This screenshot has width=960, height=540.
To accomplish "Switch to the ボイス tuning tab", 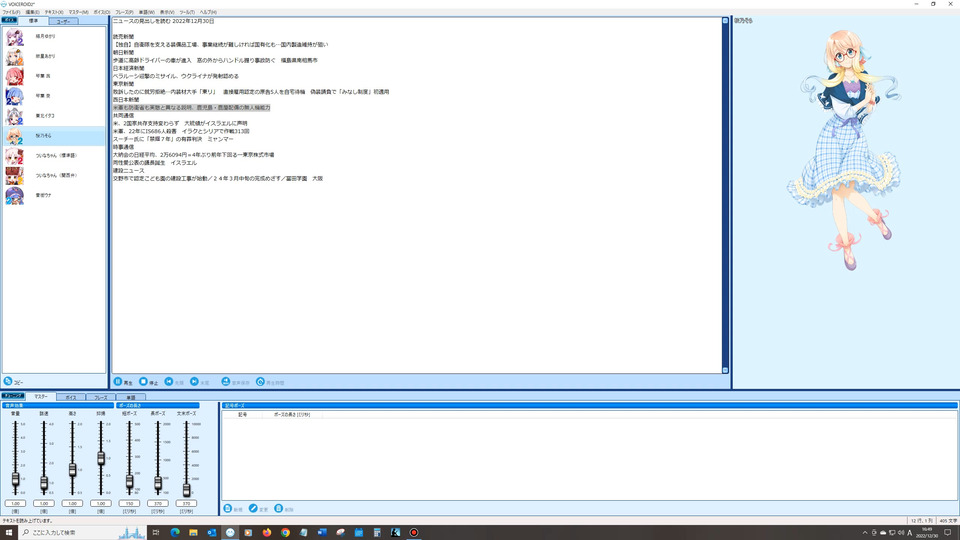I will coord(71,397).
